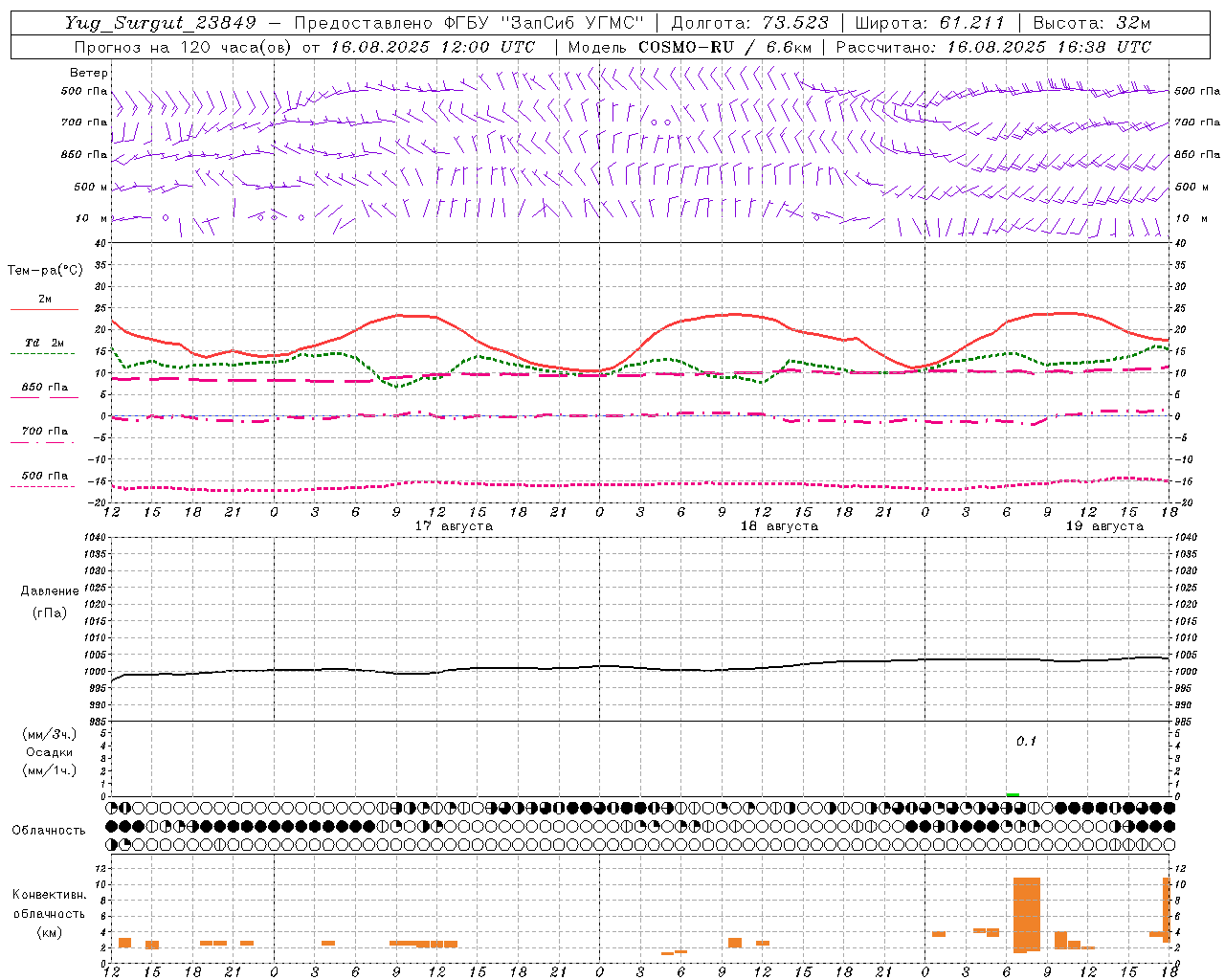Select the (км) unit label
This screenshot has width=1225, height=980.
pyautogui.click(x=50, y=932)
